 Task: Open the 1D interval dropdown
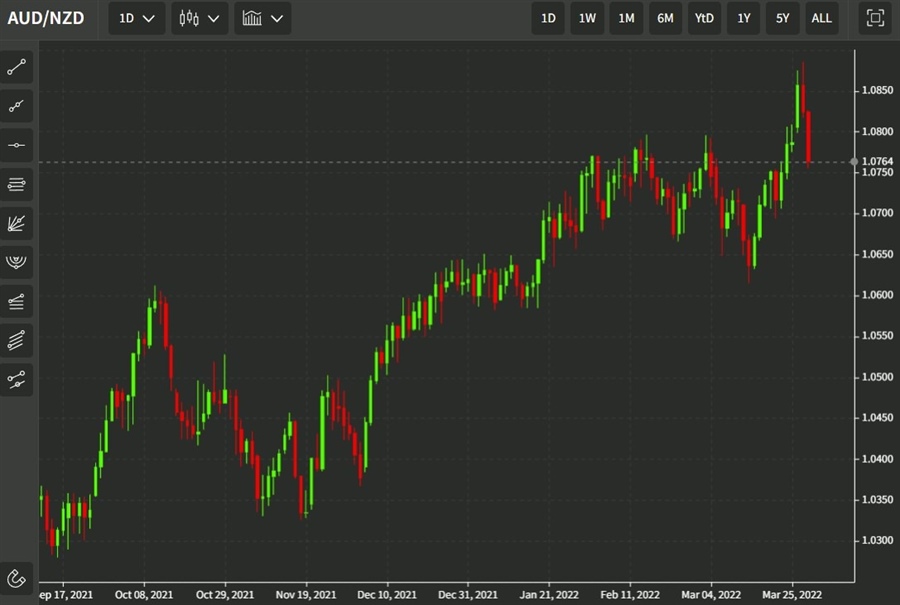click(137, 18)
